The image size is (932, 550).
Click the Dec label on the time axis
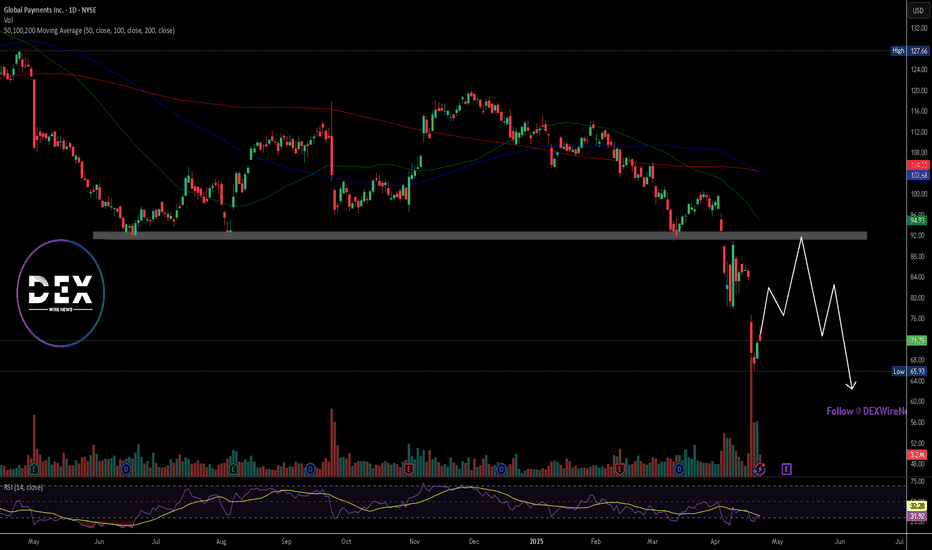click(x=474, y=542)
